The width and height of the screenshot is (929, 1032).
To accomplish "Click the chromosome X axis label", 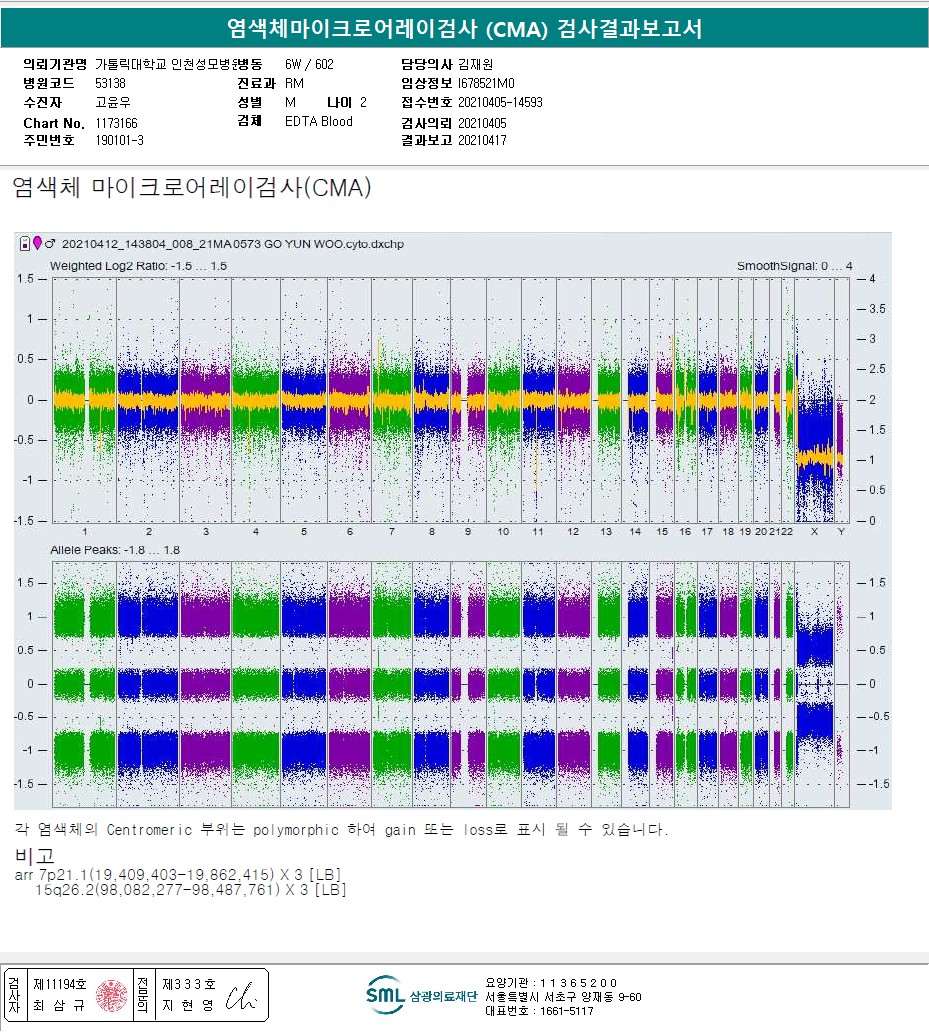I will tap(815, 531).
